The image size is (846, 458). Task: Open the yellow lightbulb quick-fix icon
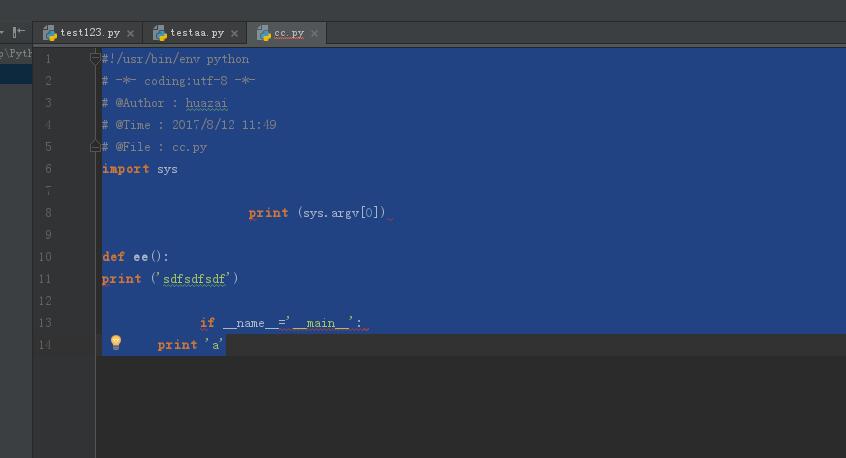[x=116, y=342]
